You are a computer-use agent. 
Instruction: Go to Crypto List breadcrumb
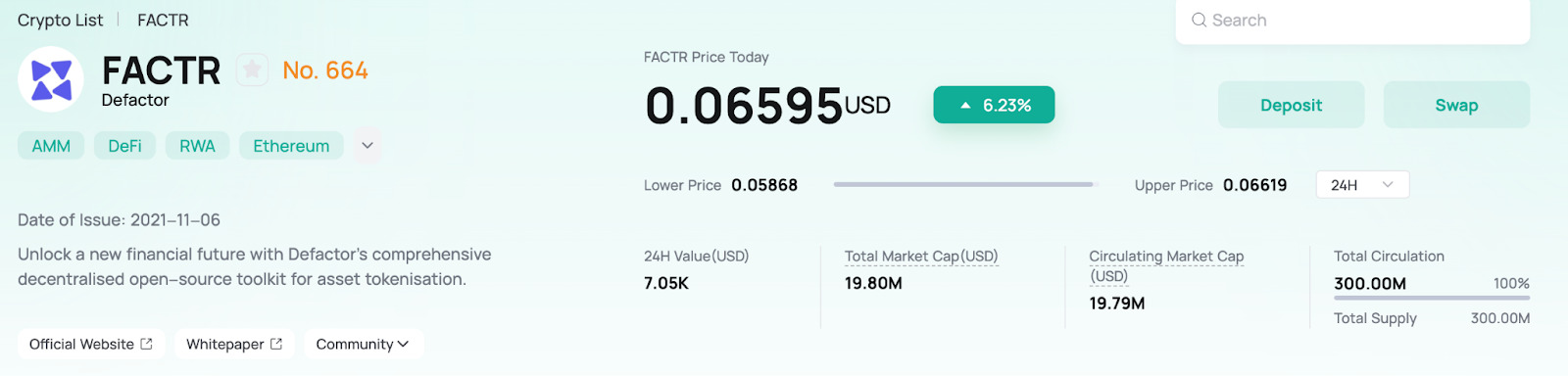(x=60, y=20)
